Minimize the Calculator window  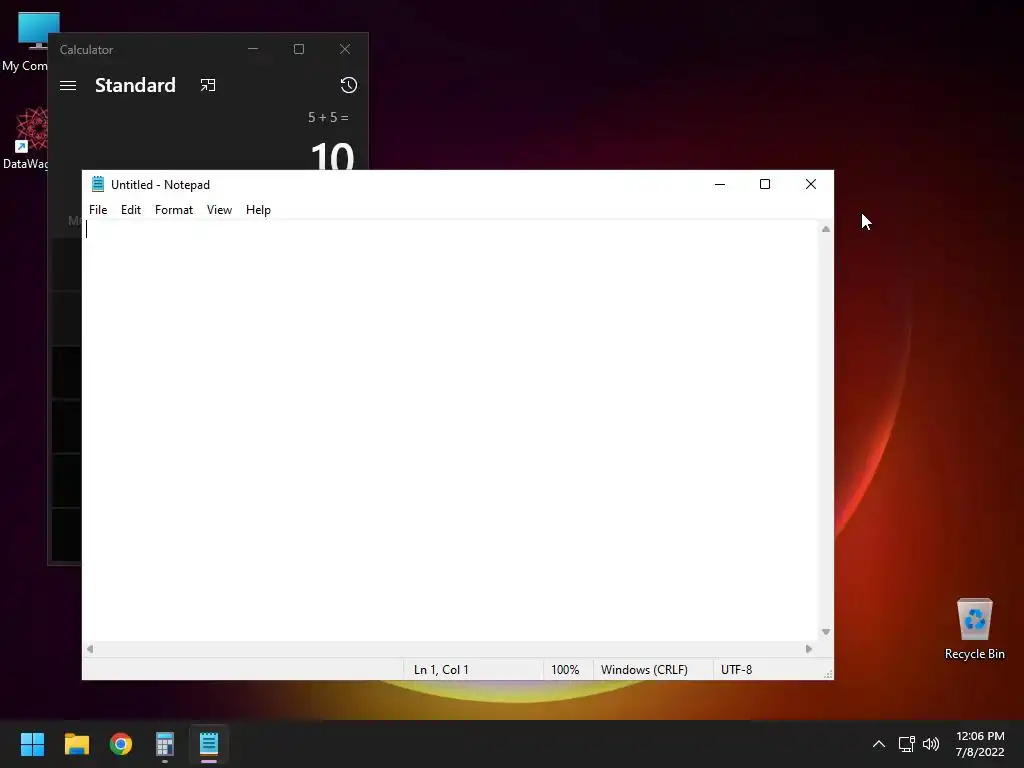(x=253, y=49)
